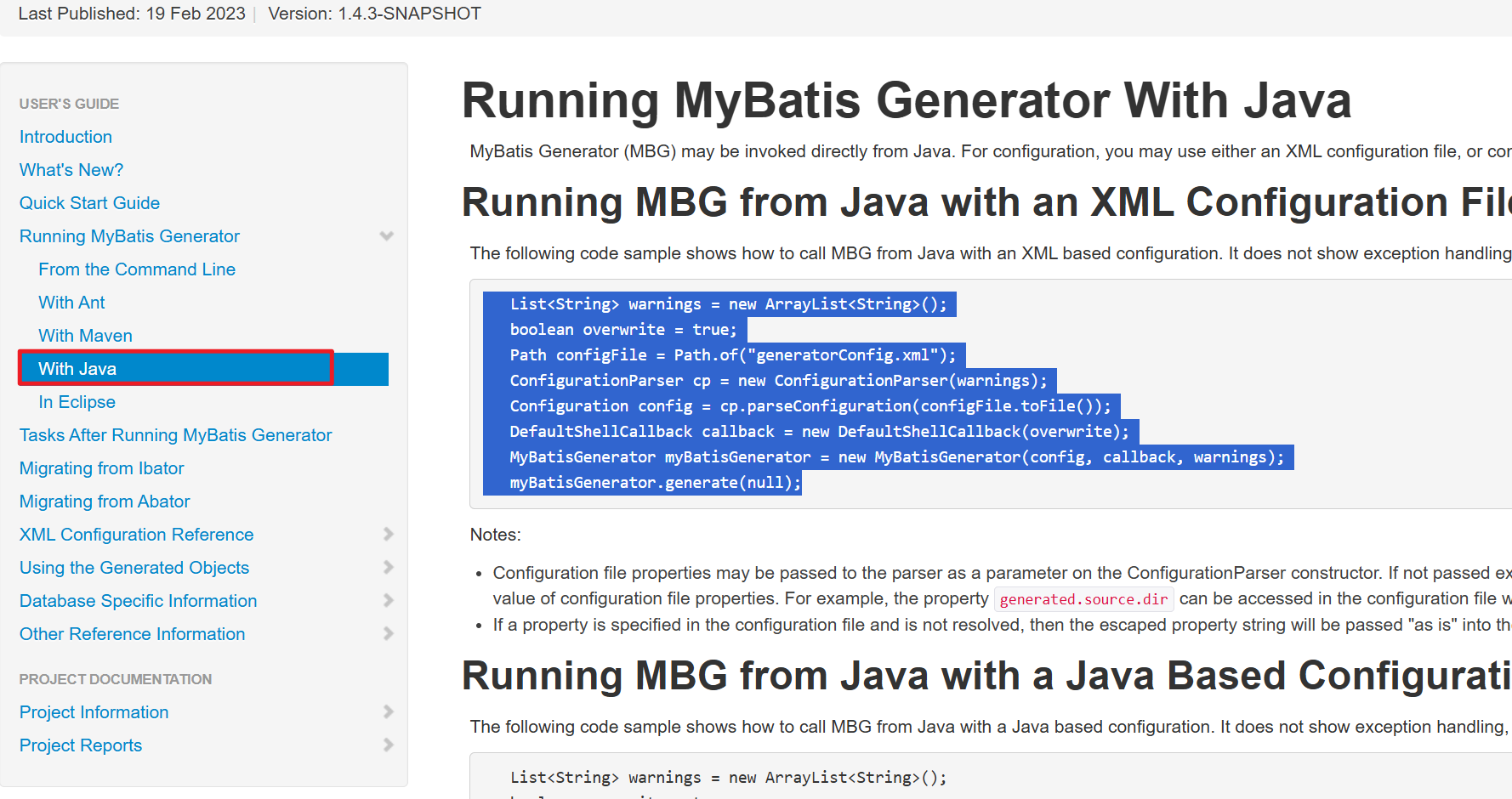This screenshot has width=1512, height=799.
Task: Open the With Maven page
Action: (85, 335)
